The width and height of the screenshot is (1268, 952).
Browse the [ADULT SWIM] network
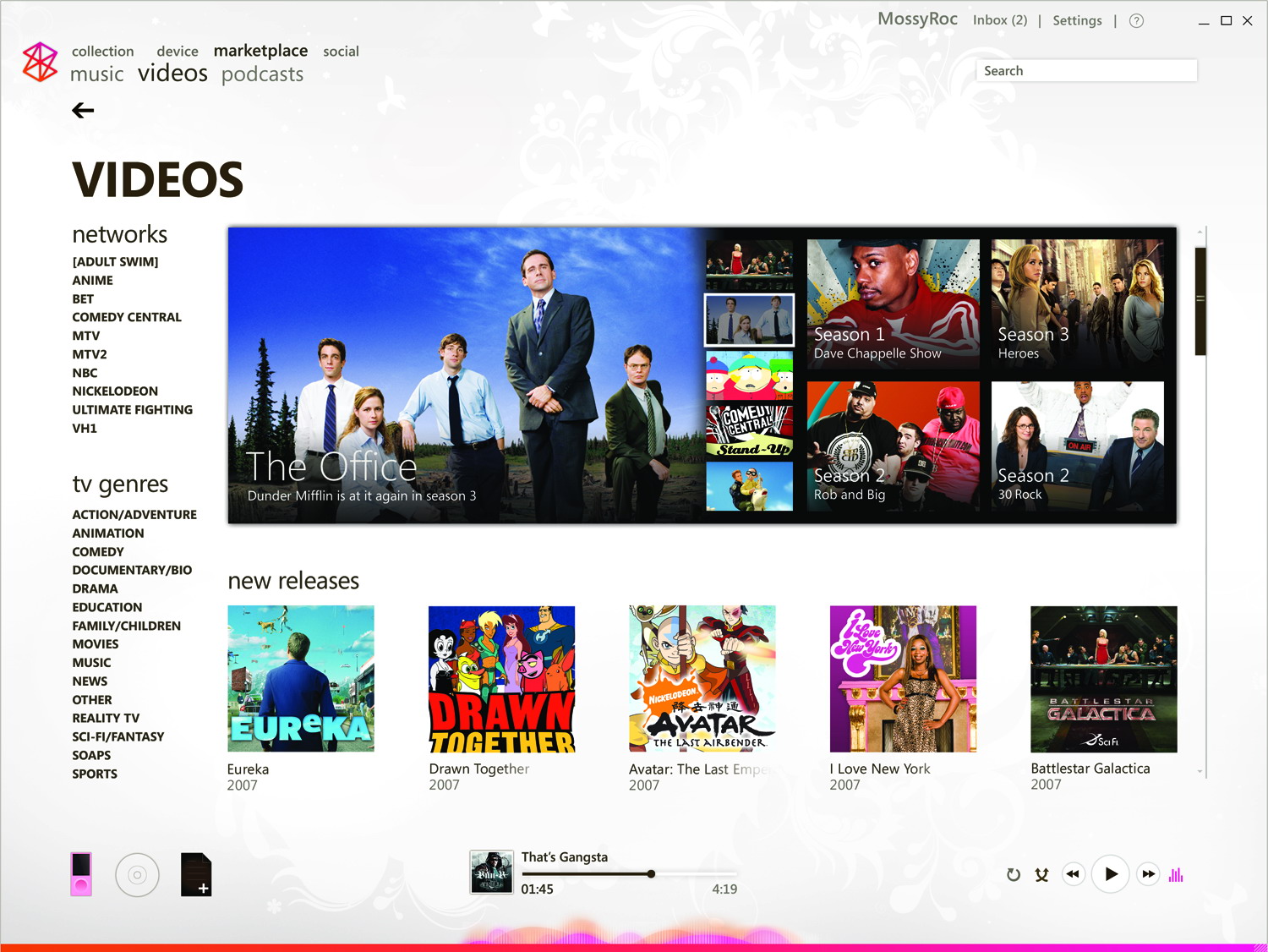115,262
